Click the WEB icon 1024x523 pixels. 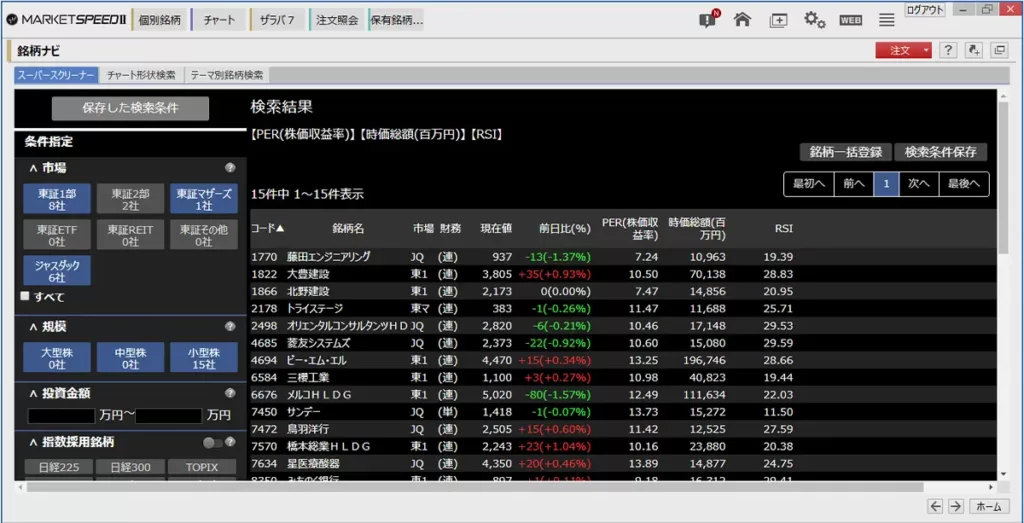850,20
